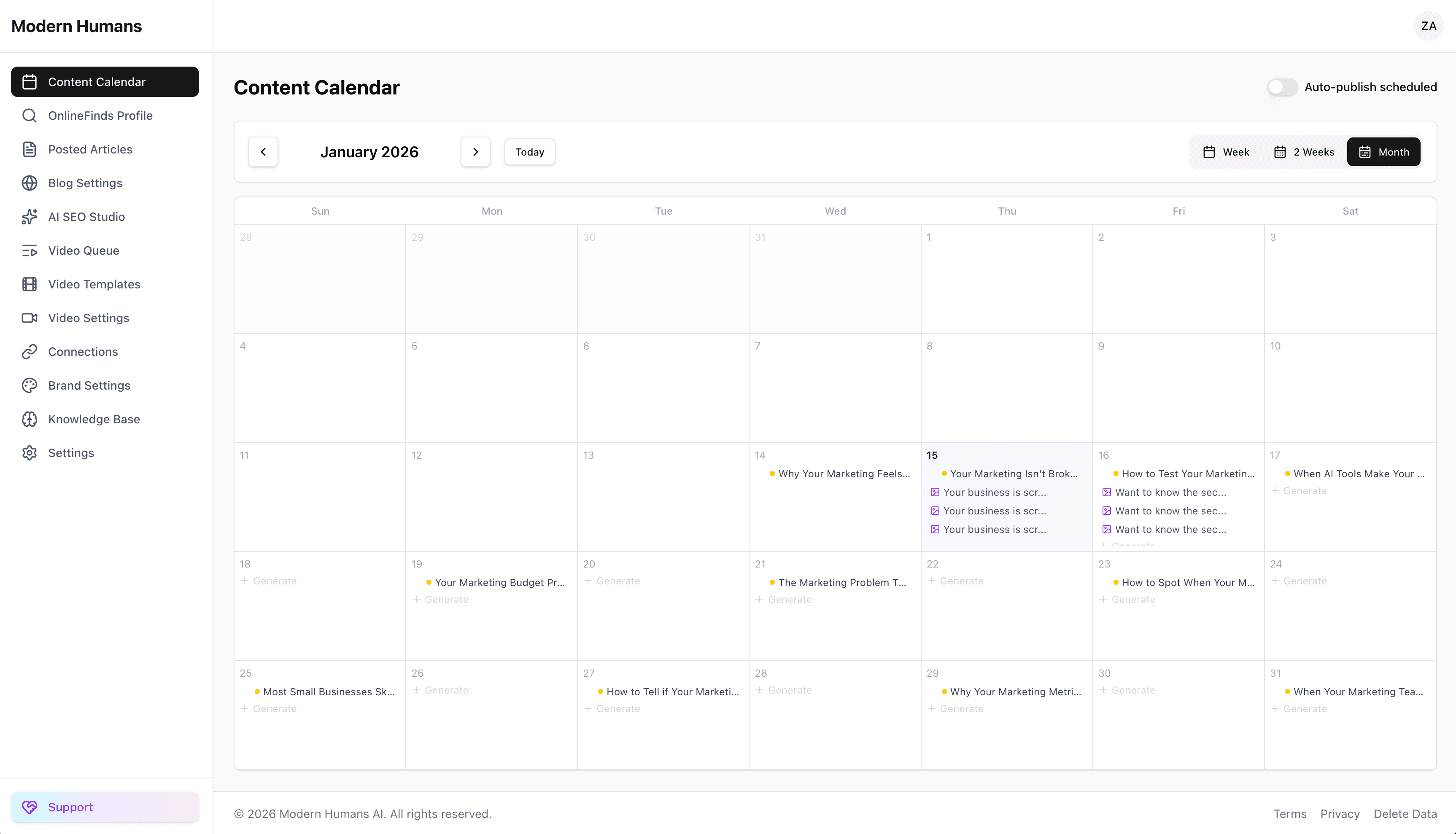Enable Auto-publish scheduled
This screenshot has height=834, width=1456.
[x=1282, y=87]
